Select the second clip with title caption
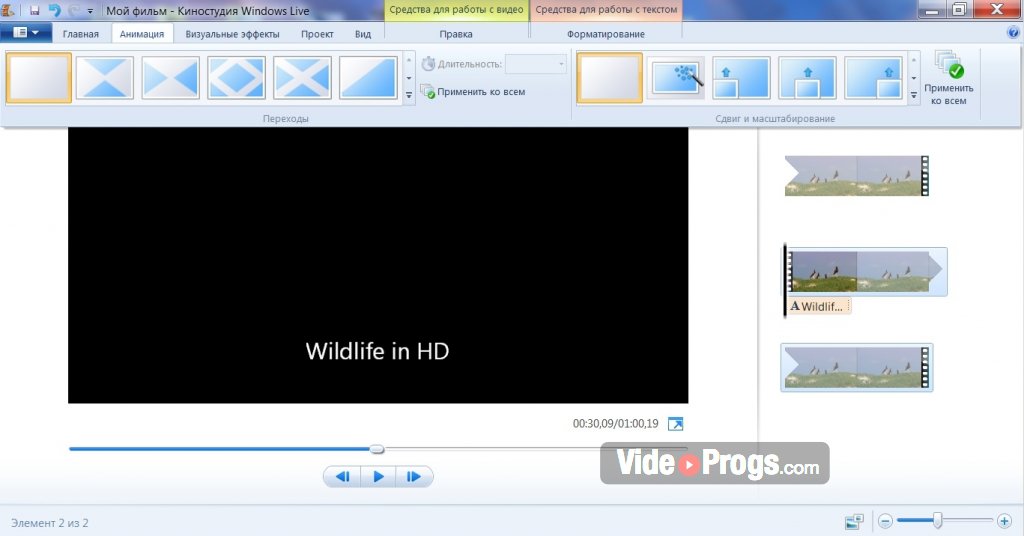This screenshot has height=536, width=1024. point(867,271)
